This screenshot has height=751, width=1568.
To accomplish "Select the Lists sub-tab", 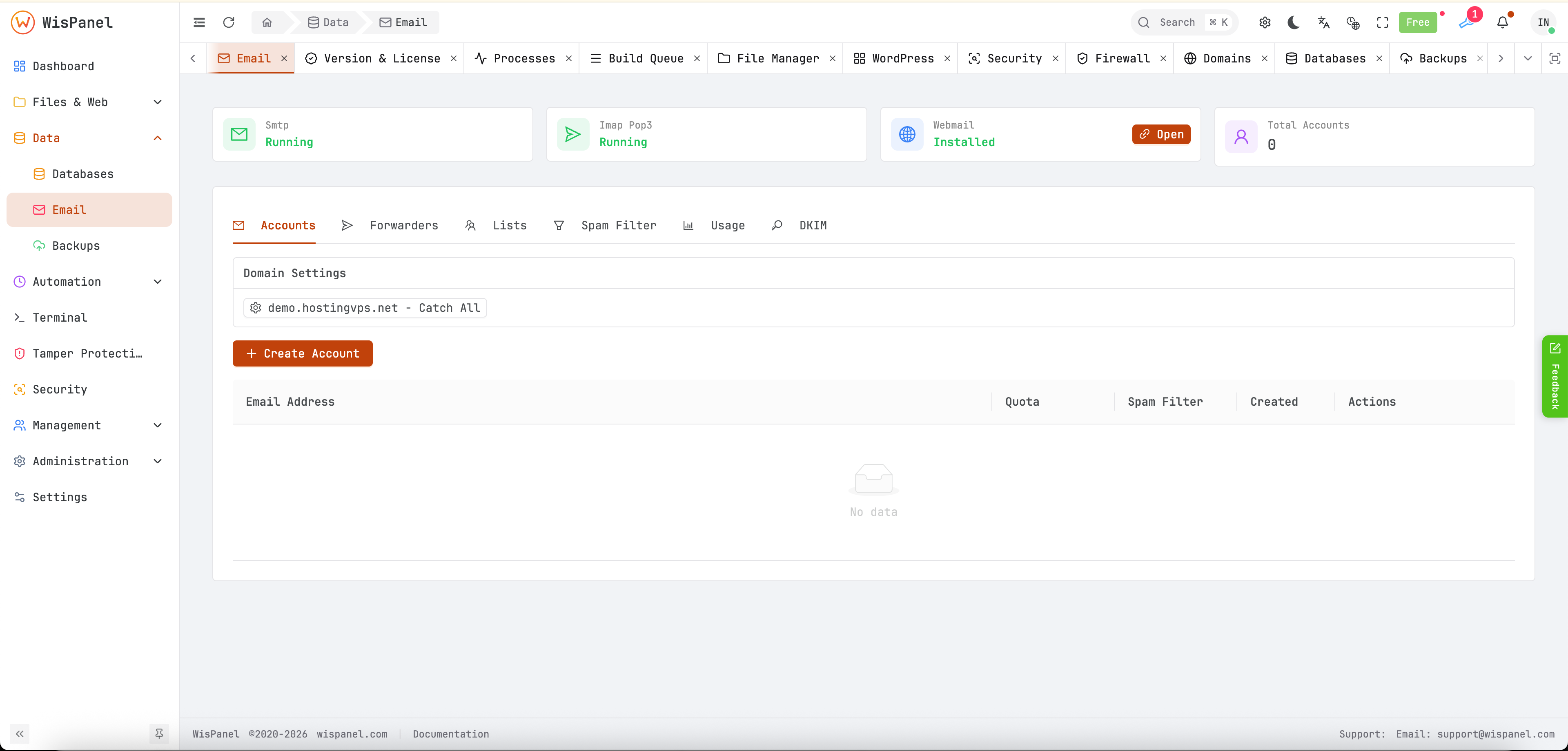I will (x=495, y=225).
